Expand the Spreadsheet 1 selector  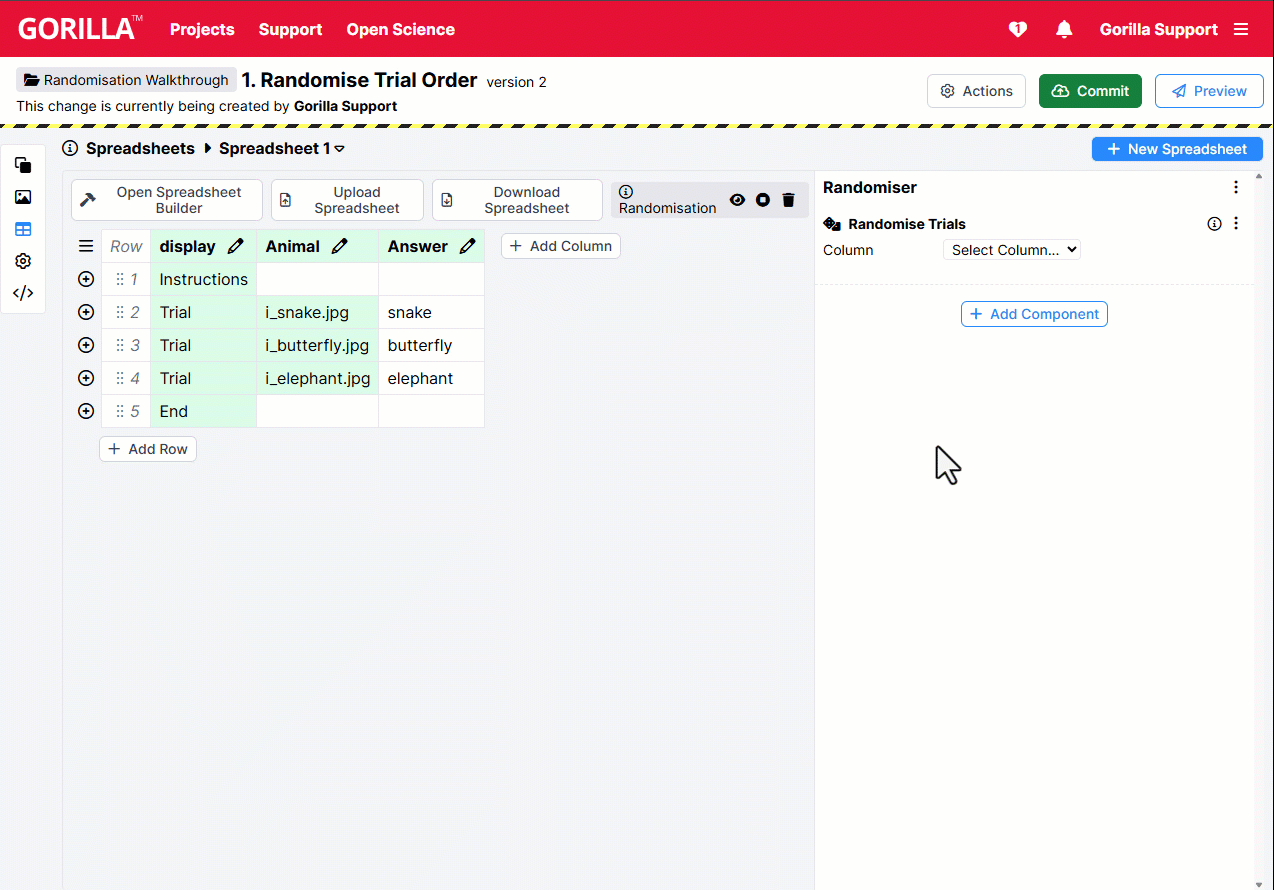click(x=340, y=148)
